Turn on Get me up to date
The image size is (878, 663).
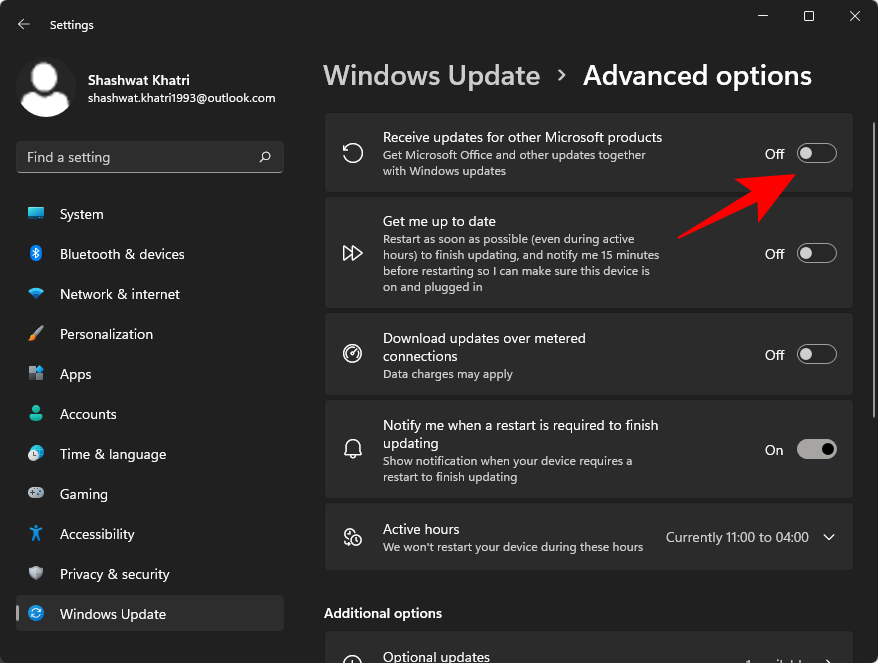(x=816, y=253)
